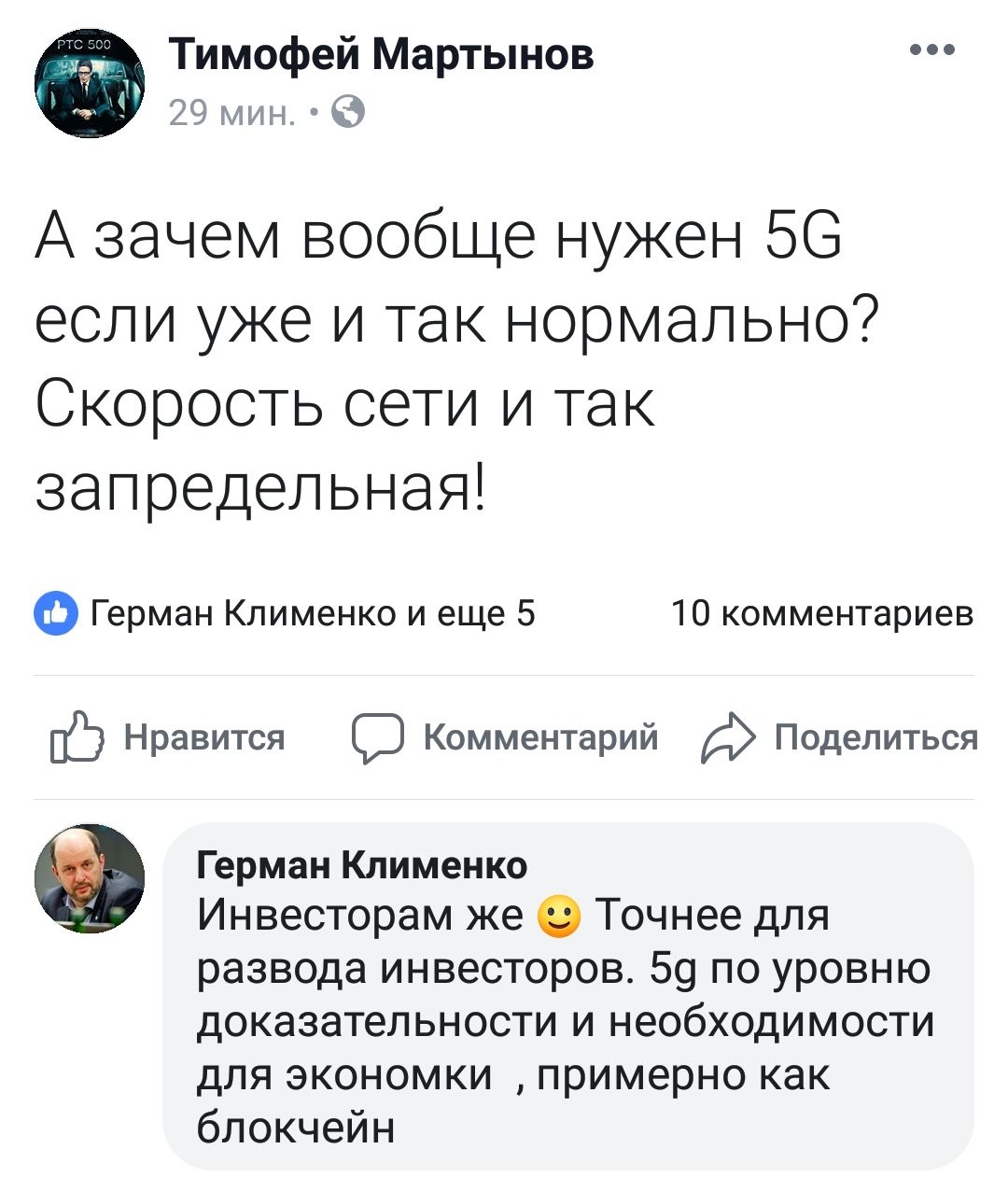
Task: Open the three-dots post options menu
Action: 932,50
